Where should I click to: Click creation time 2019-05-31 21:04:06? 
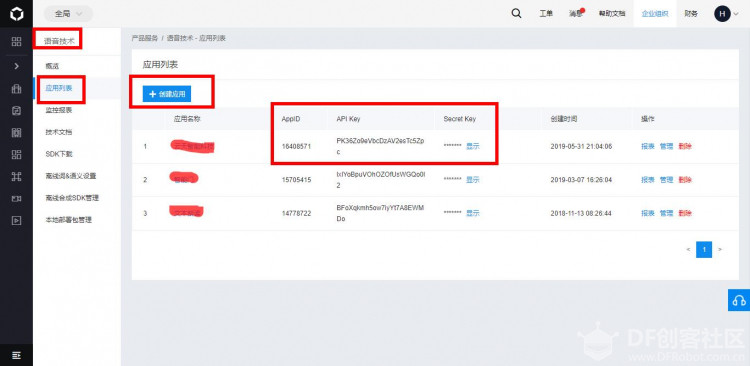coord(581,146)
